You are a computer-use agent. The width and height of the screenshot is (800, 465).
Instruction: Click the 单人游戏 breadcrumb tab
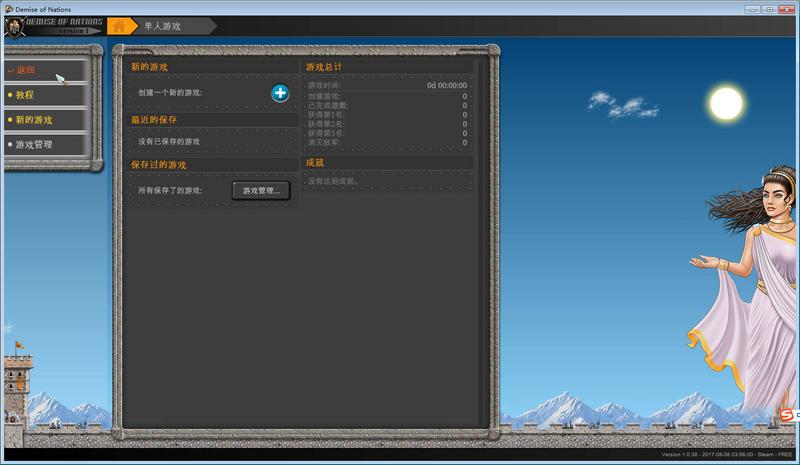[162, 26]
